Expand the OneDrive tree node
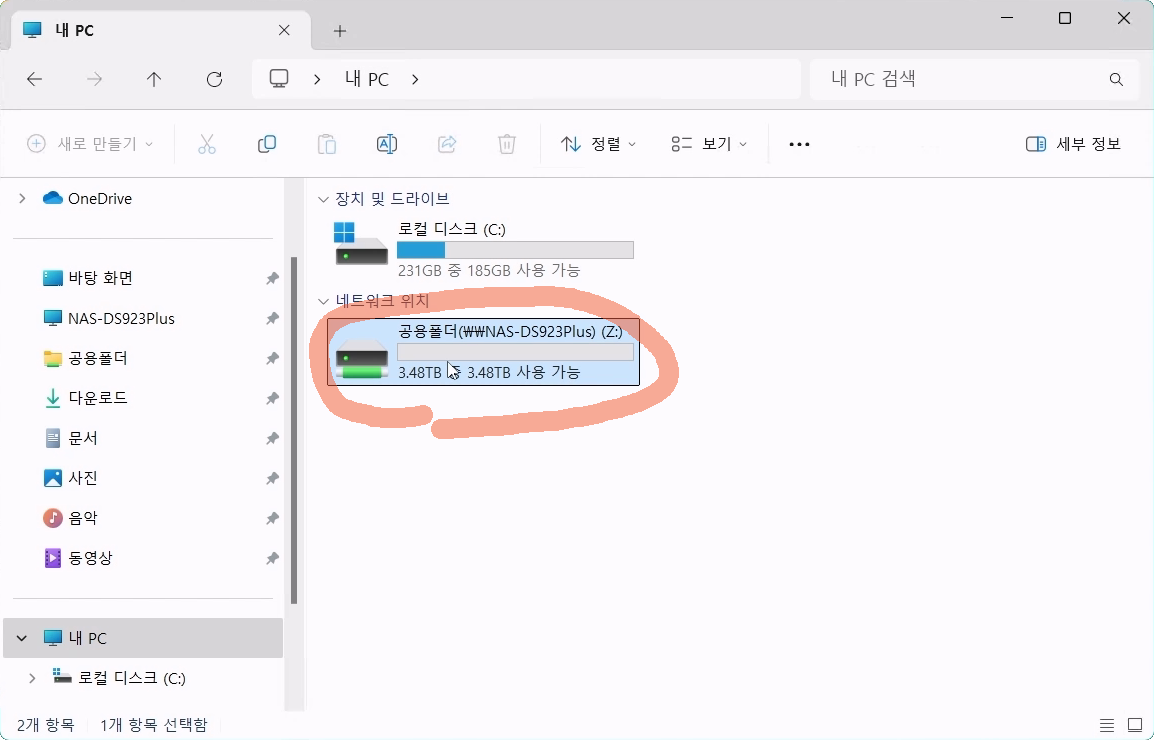Image resolution: width=1154 pixels, height=740 pixels. (23, 198)
